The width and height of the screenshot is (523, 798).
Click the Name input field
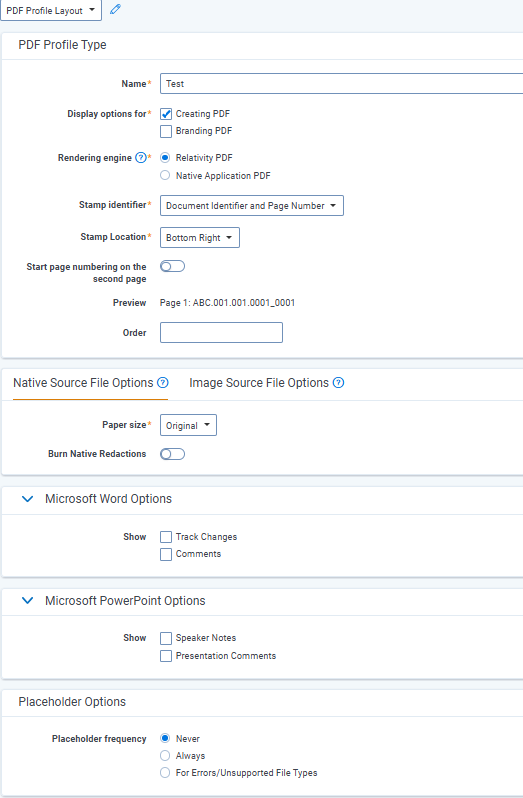coord(341,83)
